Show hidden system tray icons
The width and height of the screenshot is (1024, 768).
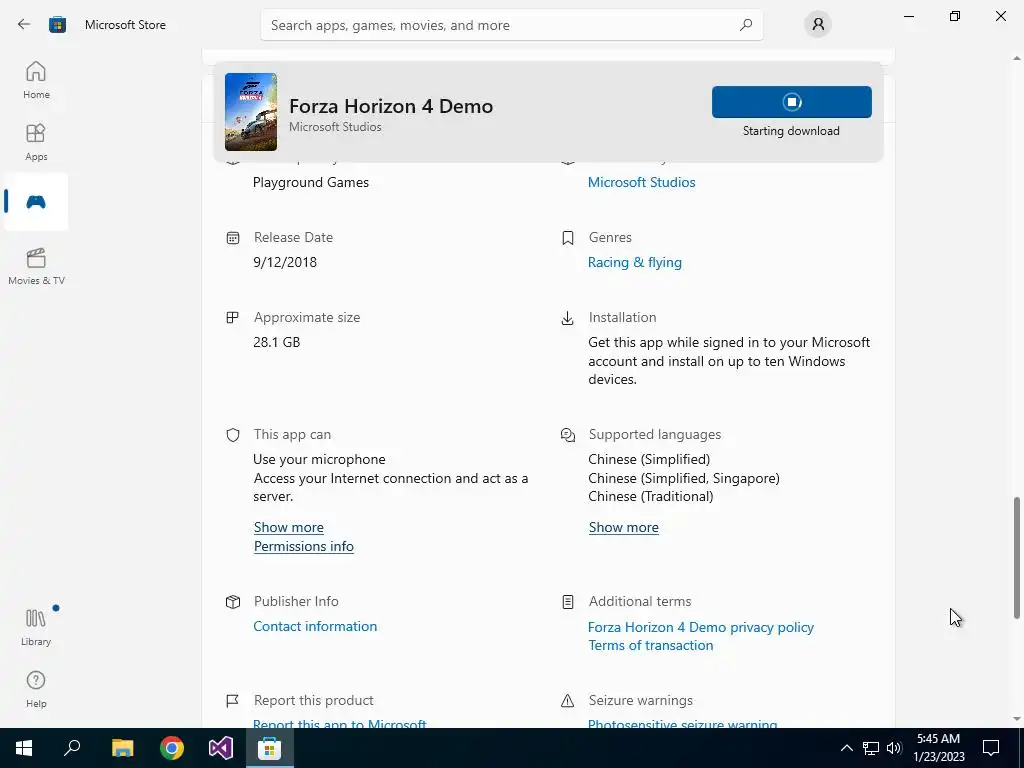click(x=846, y=748)
